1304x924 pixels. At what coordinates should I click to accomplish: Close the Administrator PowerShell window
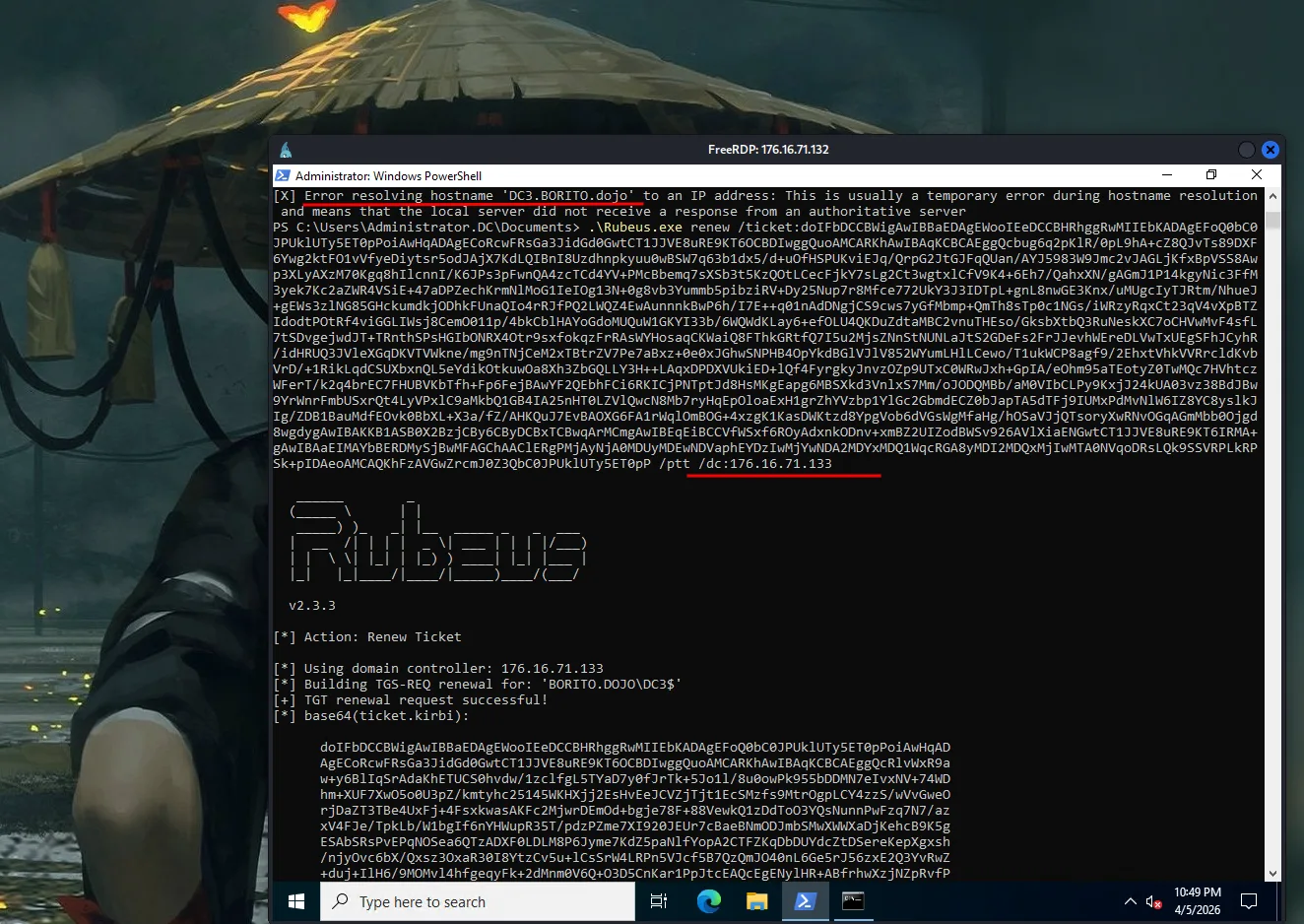1257,174
